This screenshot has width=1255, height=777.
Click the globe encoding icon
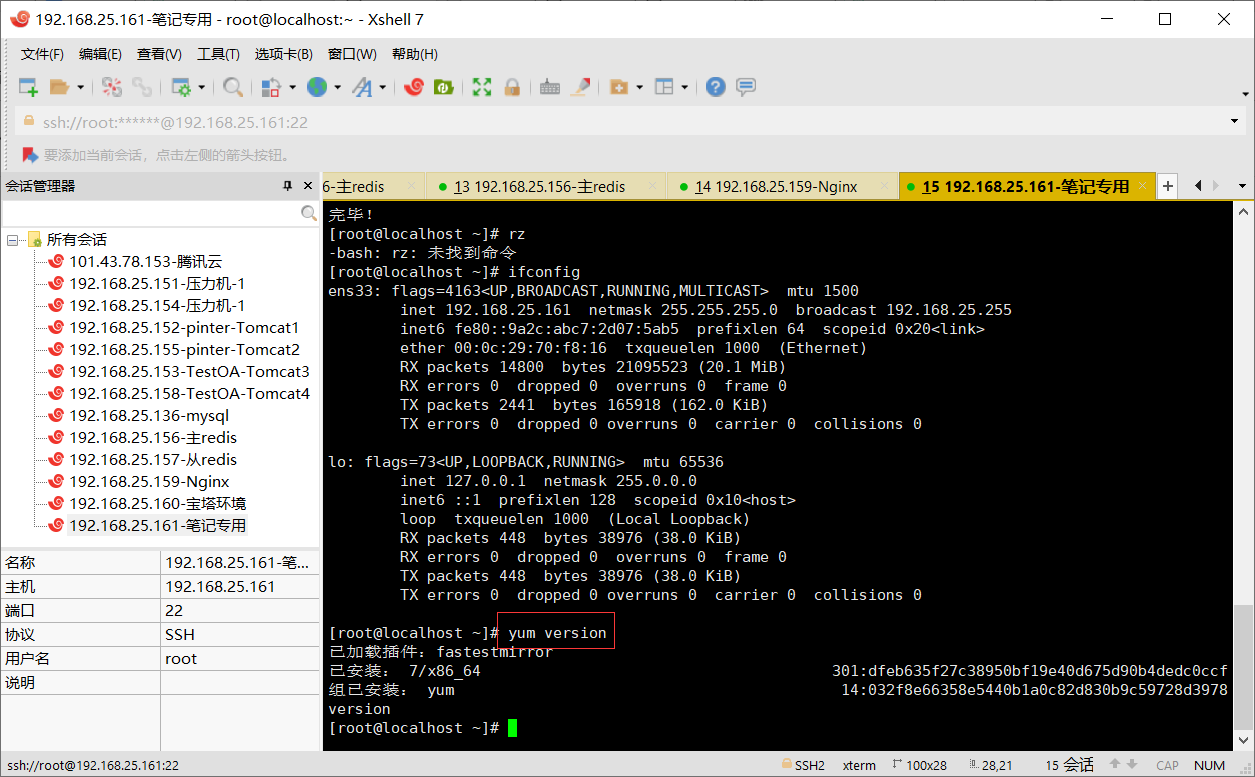[x=317, y=88]
